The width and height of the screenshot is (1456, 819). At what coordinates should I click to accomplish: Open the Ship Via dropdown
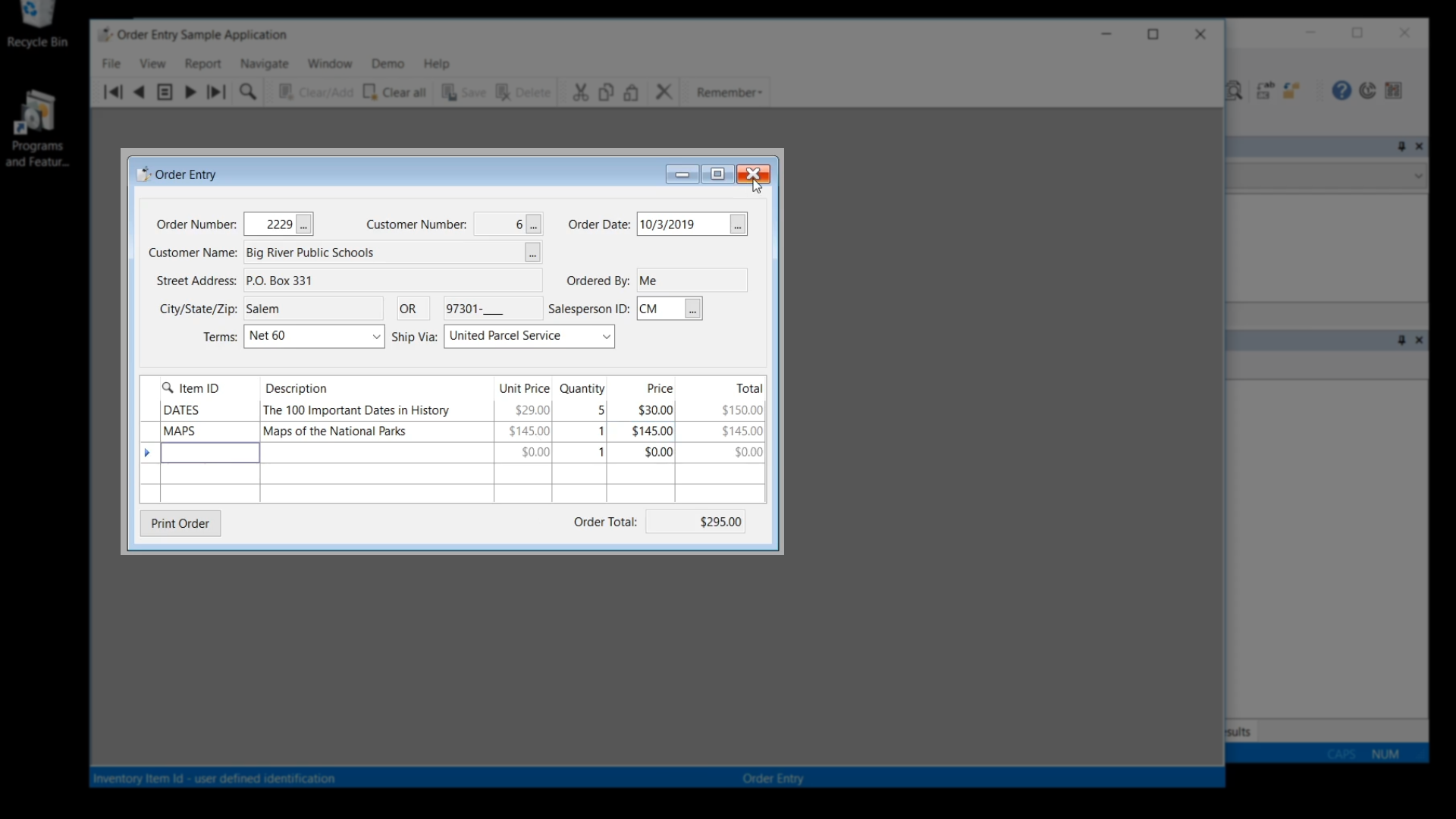coord(606,337)
